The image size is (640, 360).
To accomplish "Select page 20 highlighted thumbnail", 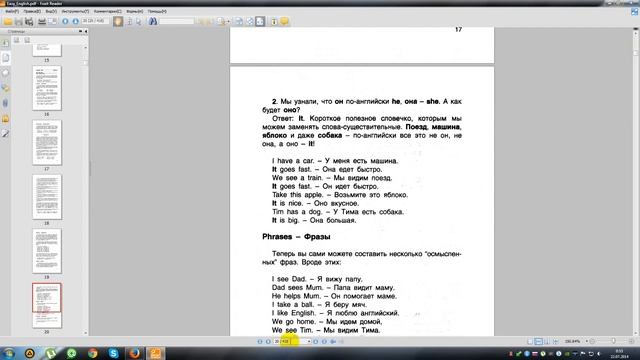I will point(47,305).
